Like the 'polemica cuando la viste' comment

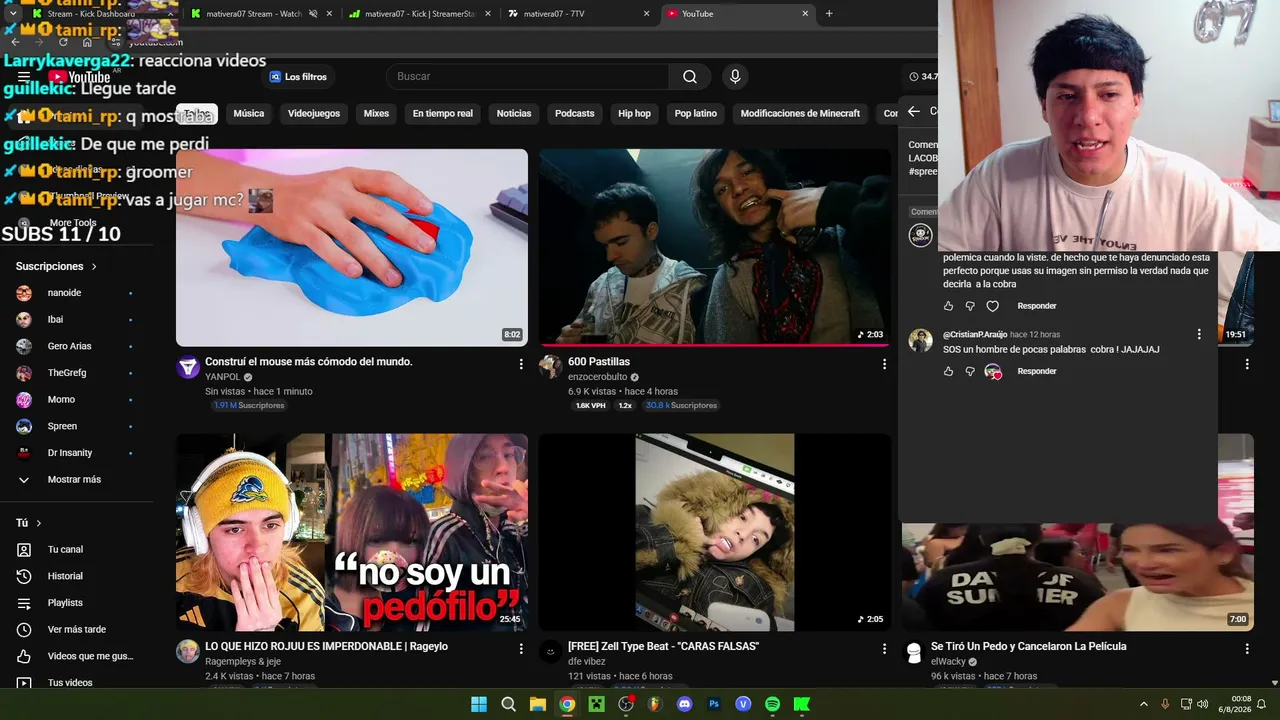click(x=949, y=306)
